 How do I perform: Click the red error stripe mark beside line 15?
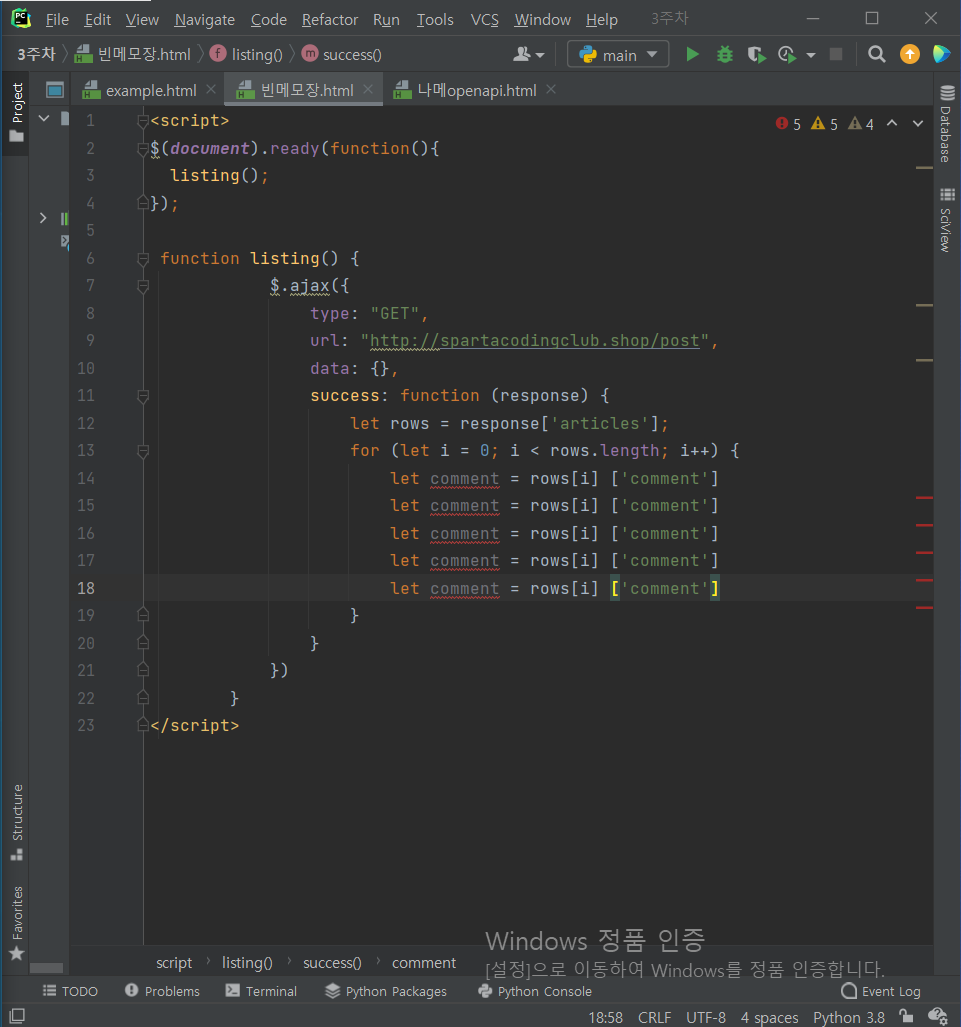click(924, 498)
